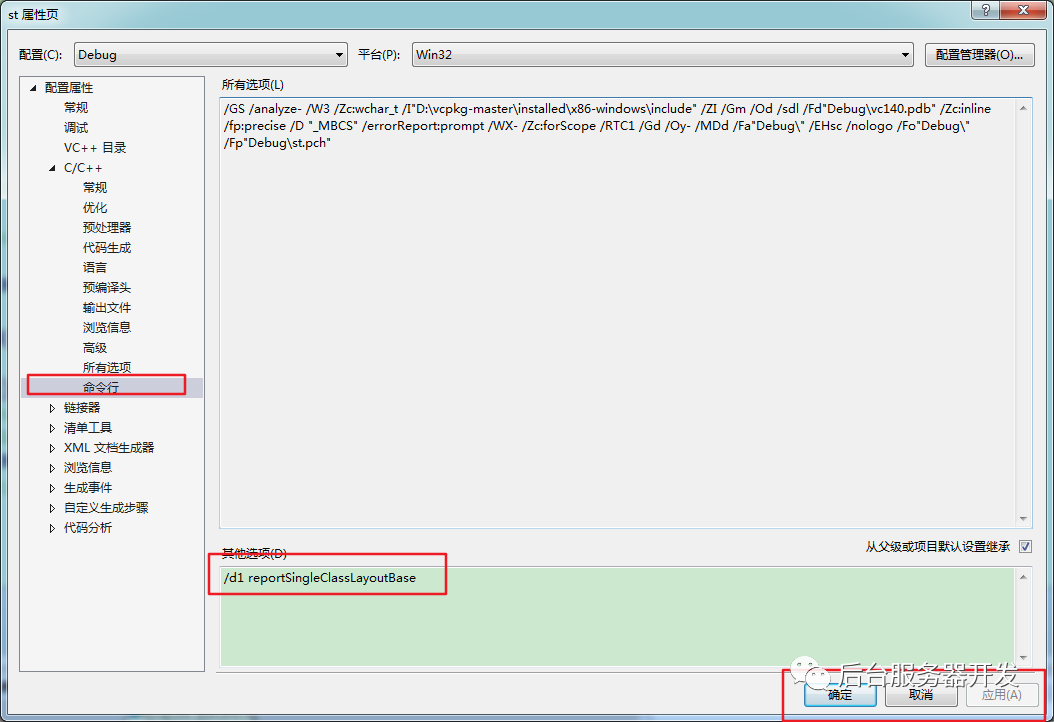
Task: Collapse the 配置属性 root node
Action: (34, 88)
